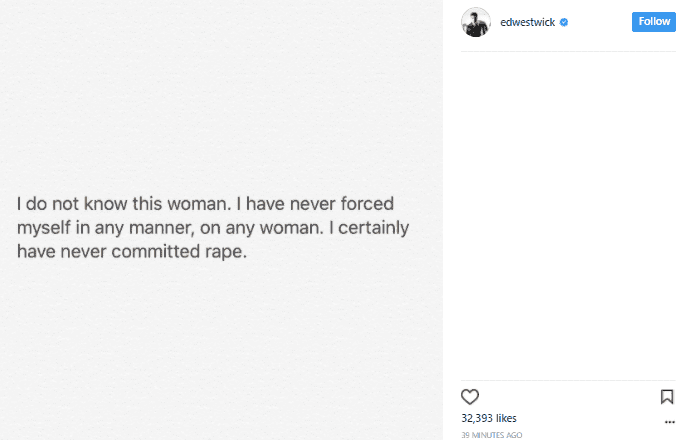This screenshot has width=685, height=440.
Task: Click the line 'have never committed rape'
Action: tap(131, 251)
